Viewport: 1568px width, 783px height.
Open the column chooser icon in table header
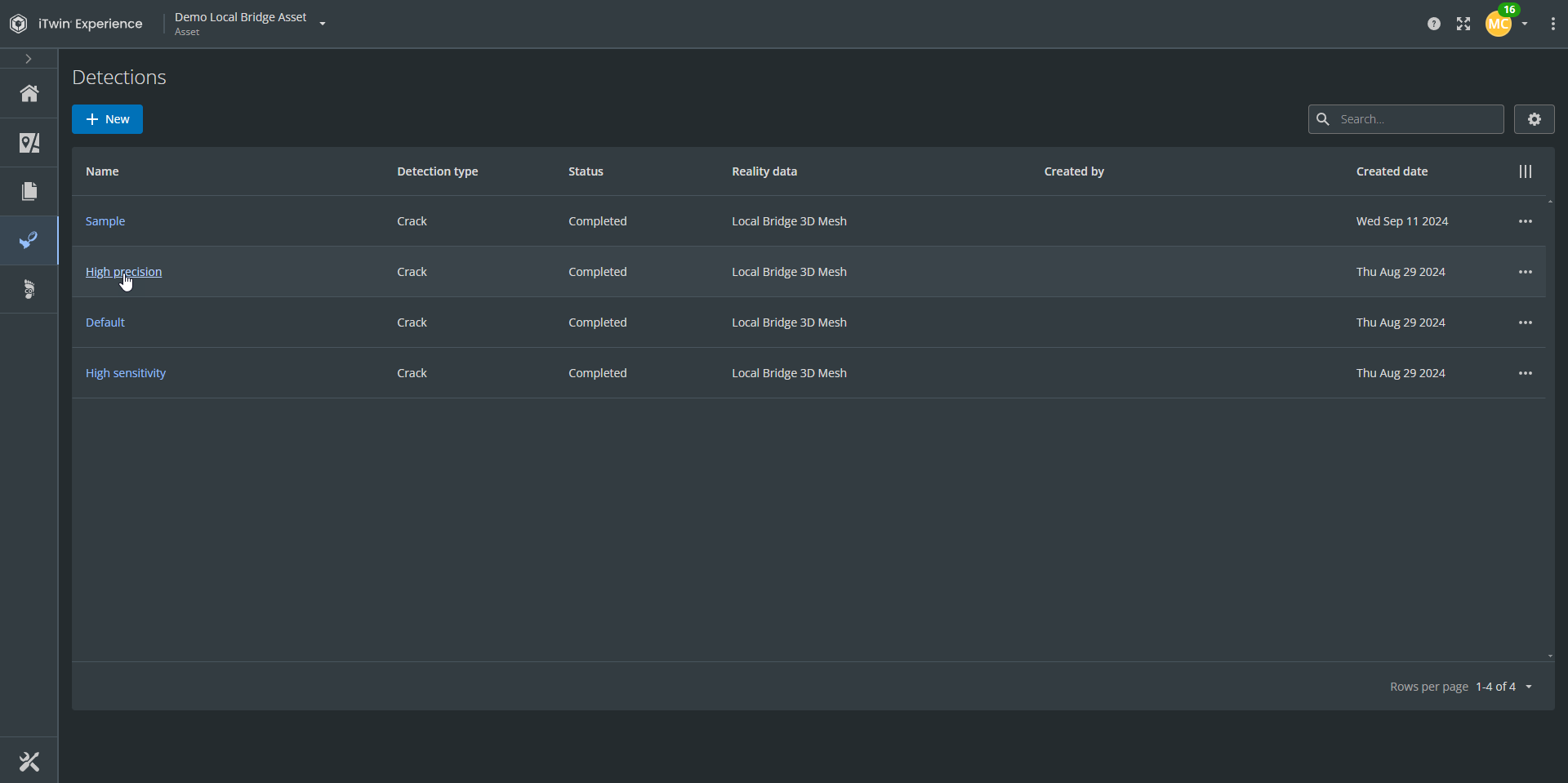point(1526,171)
